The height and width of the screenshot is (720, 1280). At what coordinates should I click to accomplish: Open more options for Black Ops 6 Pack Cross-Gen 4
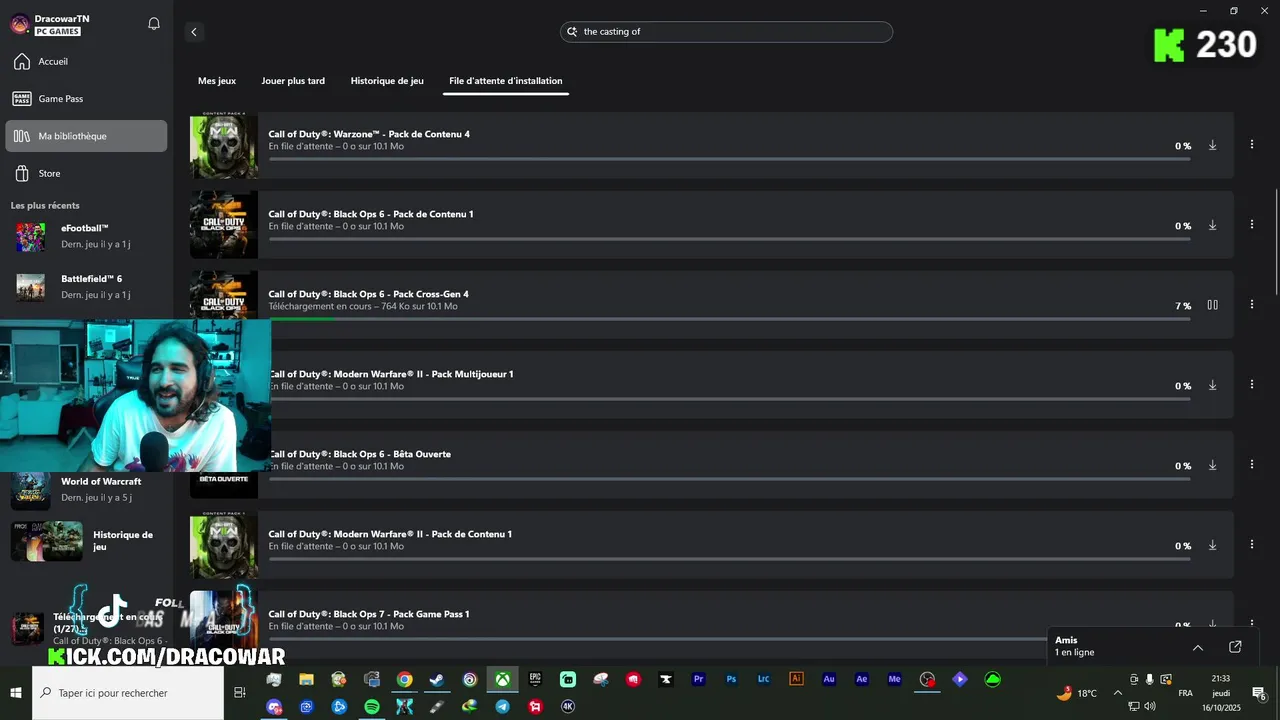(1251, 305)
